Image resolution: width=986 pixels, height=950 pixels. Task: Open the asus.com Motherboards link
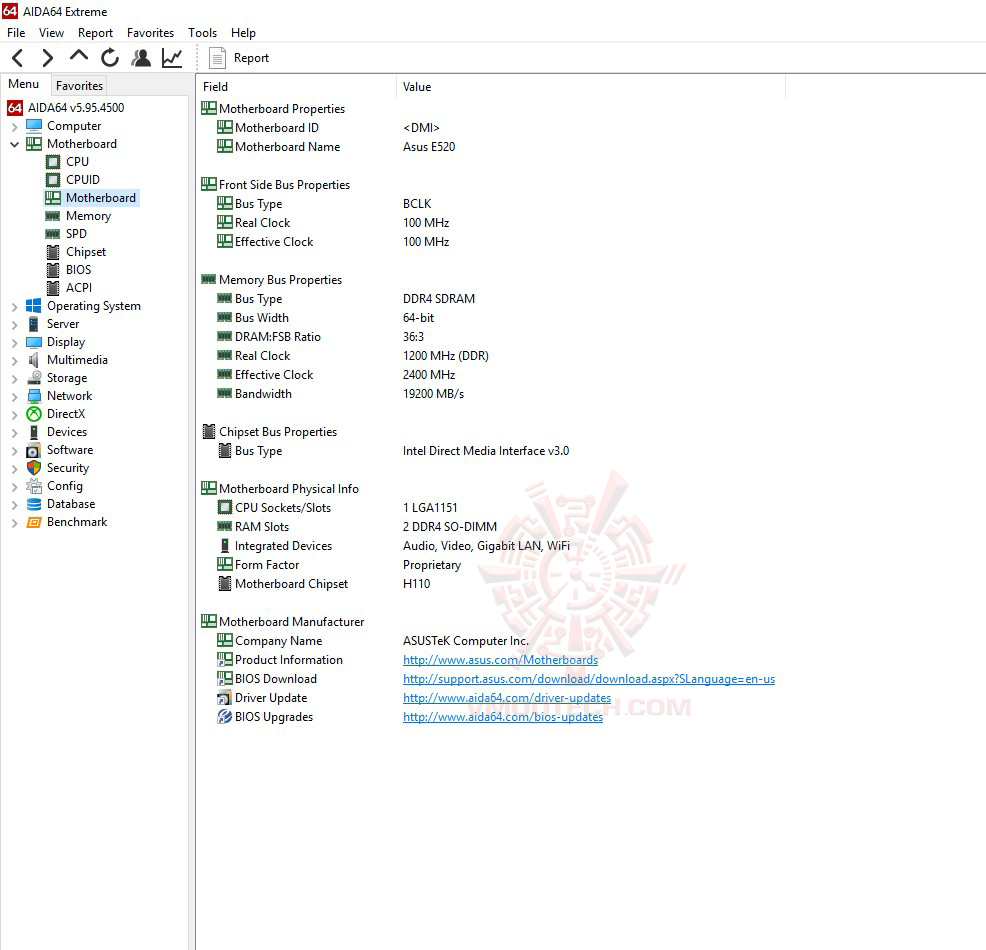tap(501, 660)
